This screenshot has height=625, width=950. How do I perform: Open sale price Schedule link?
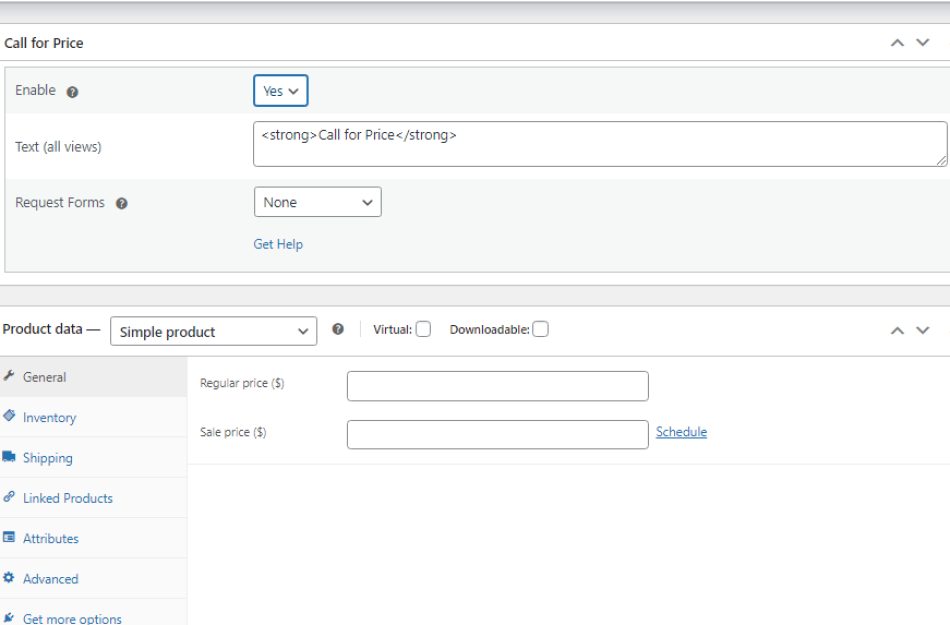(x=681, y=431)
